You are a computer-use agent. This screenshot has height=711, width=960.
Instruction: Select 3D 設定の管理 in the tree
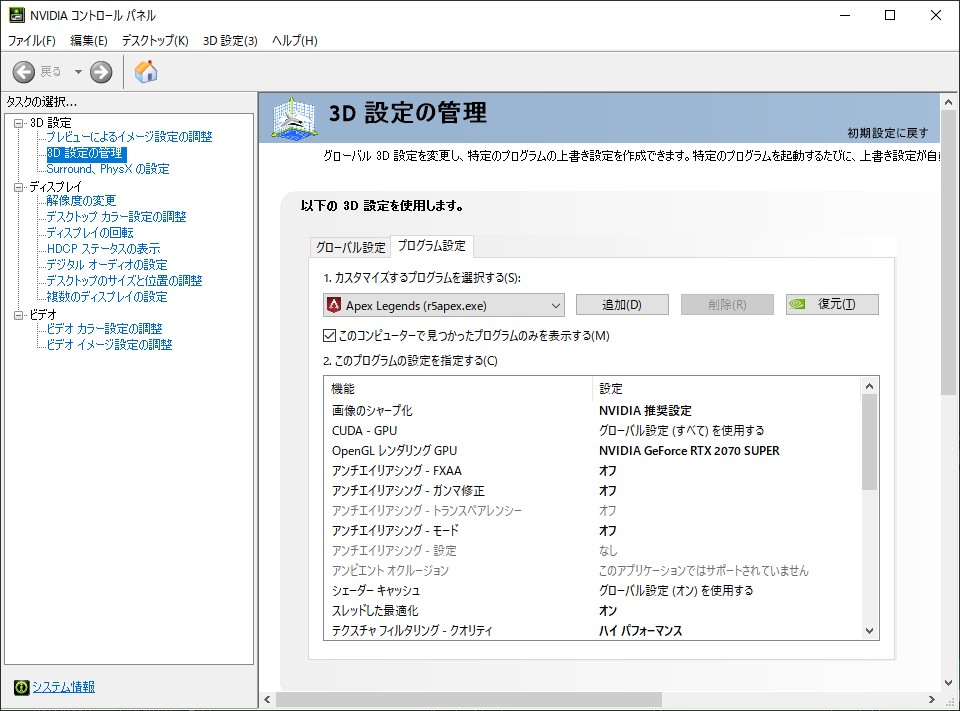(86, 153)
